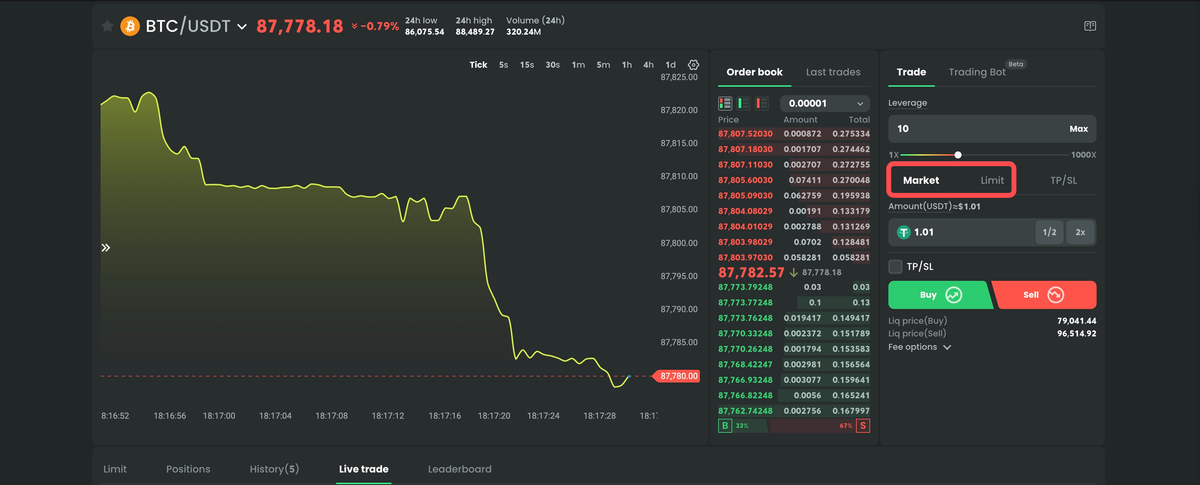
Task: Open the Order book tab
Action: [x=754, y=72]
